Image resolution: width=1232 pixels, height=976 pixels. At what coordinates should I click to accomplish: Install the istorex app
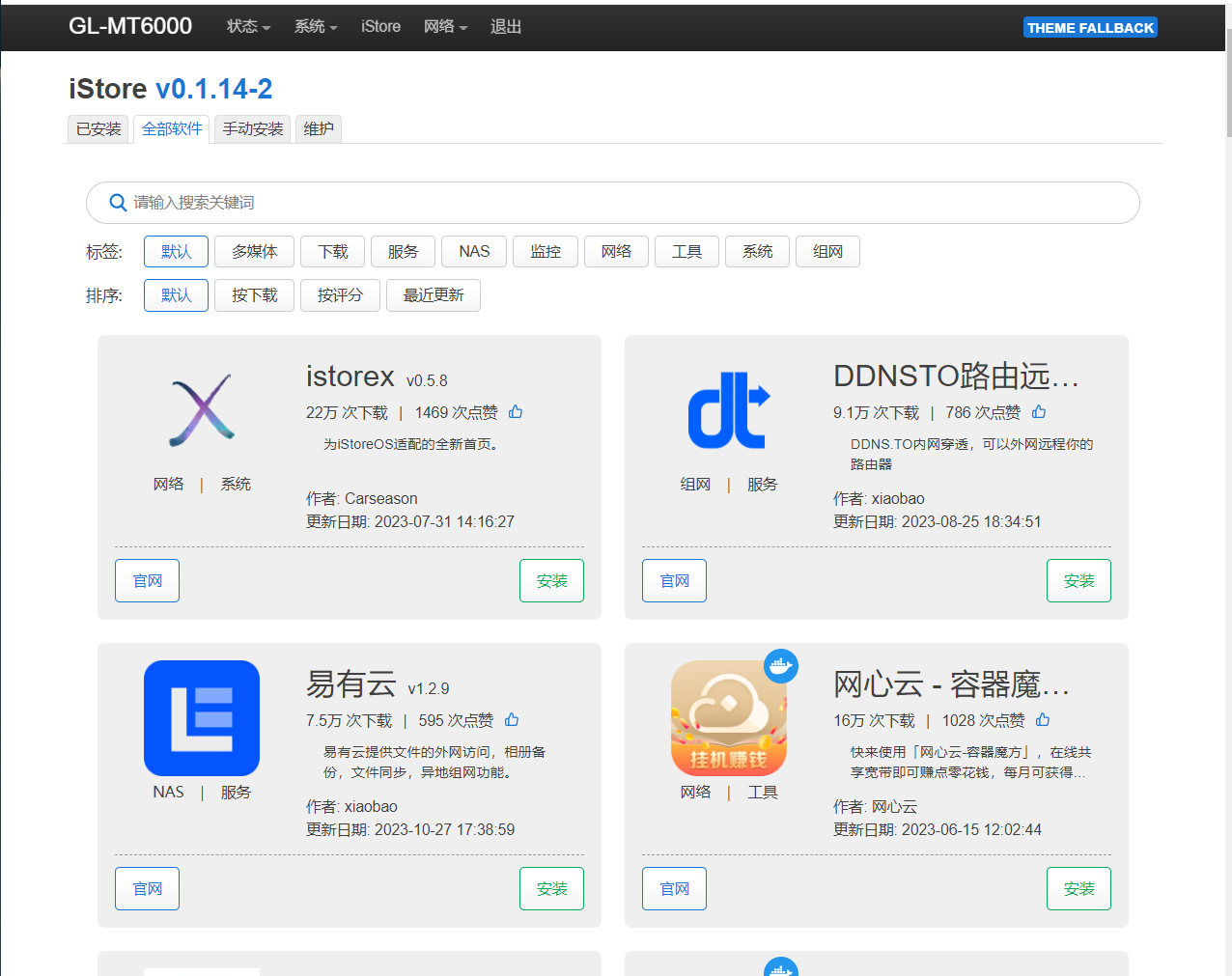[551, 581]
